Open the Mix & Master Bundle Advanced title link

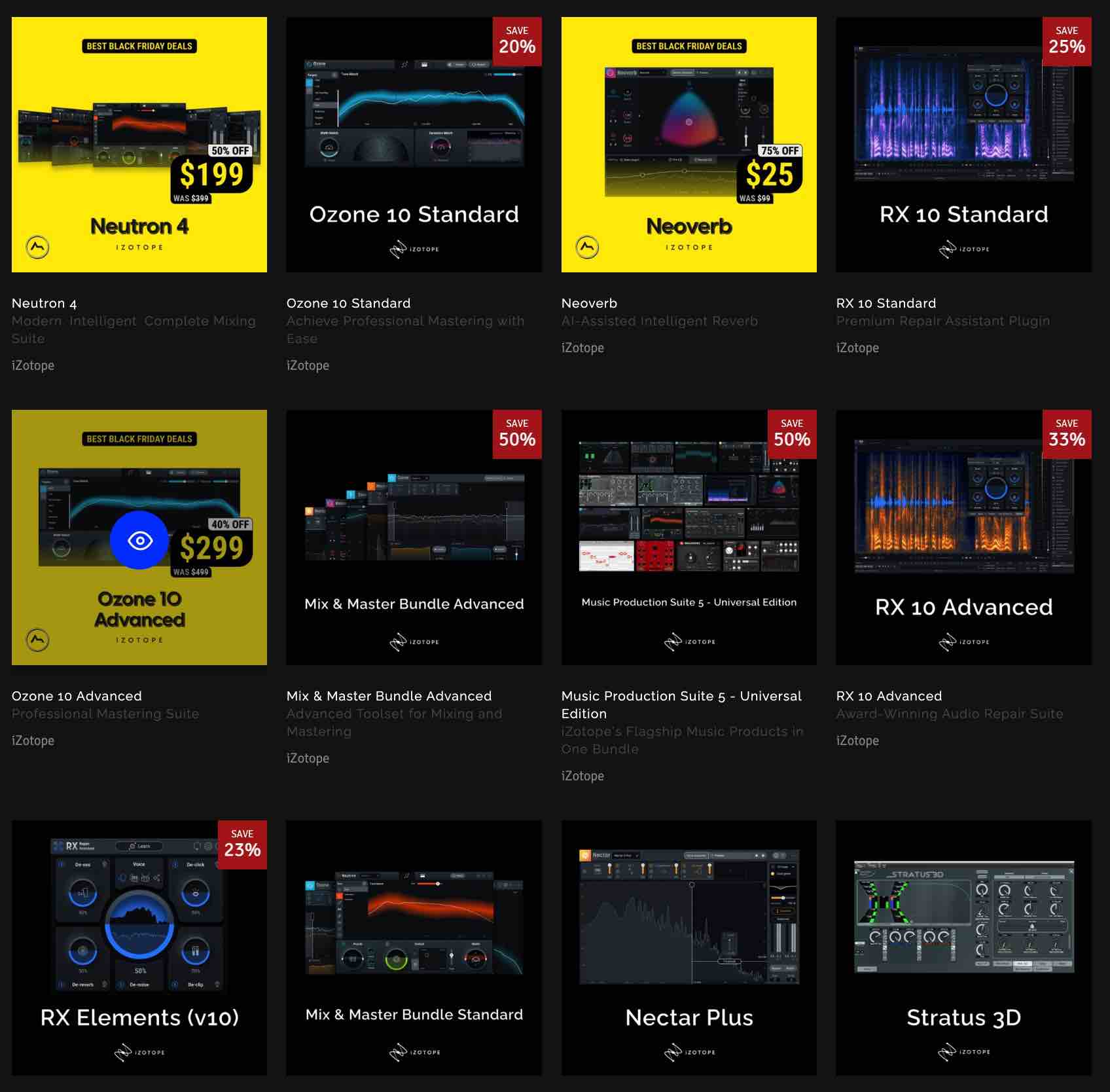pos(389,696)
